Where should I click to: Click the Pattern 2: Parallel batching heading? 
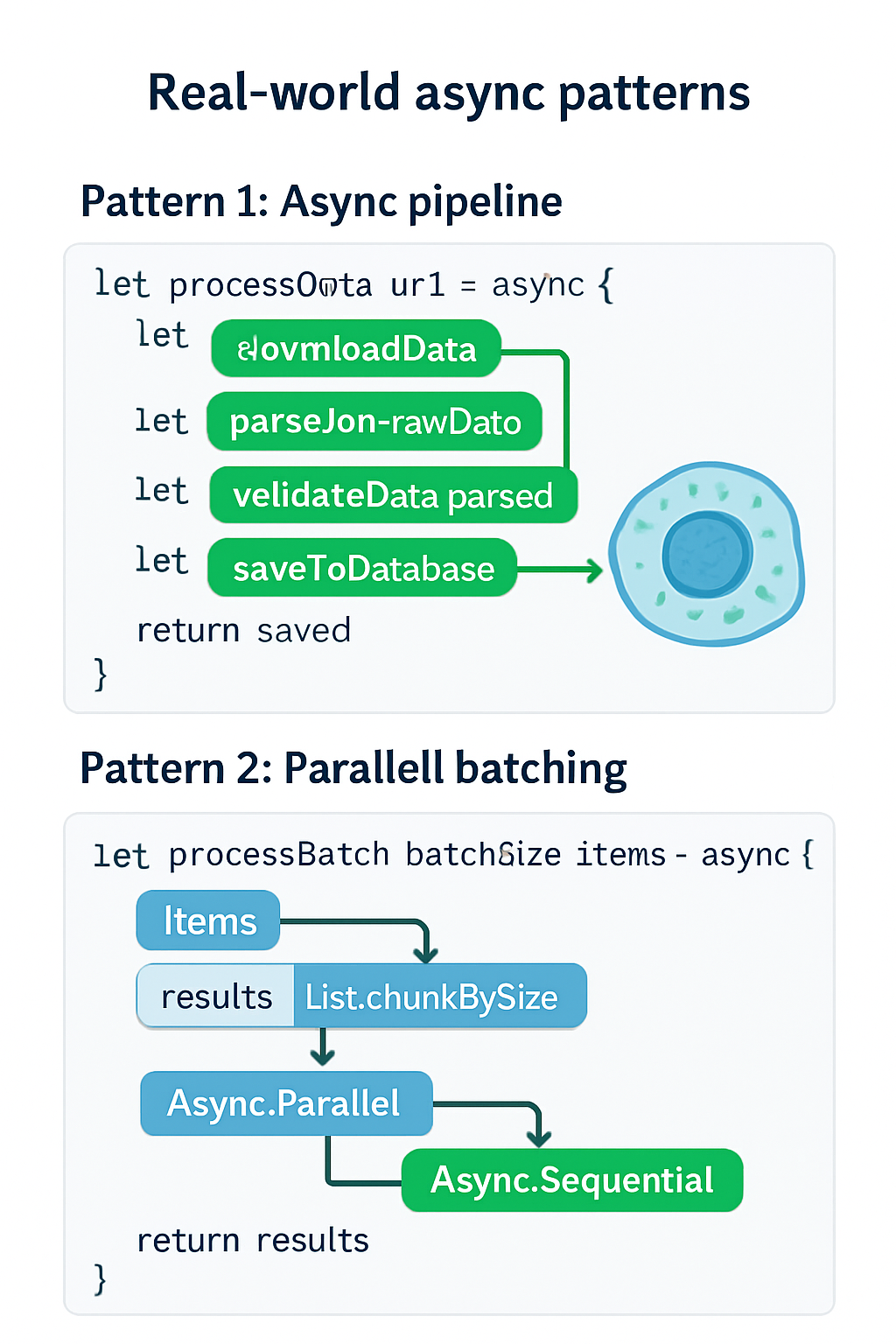(353, 768)
